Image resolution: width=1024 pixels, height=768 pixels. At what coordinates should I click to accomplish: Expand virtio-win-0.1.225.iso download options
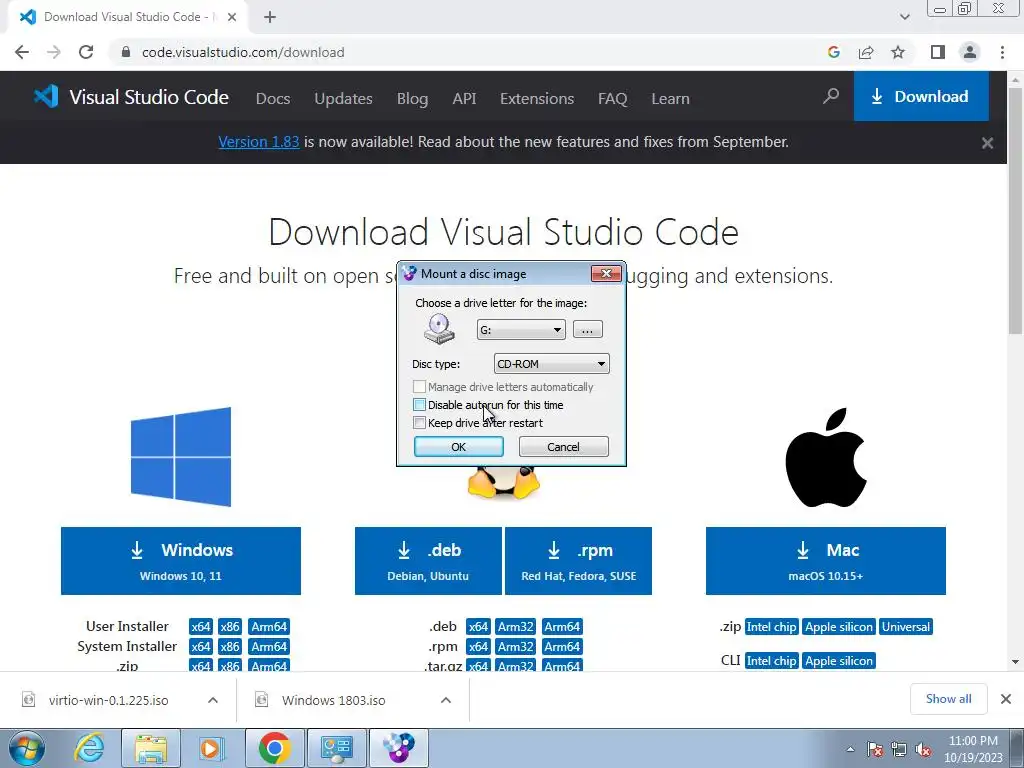click(213, 700)
